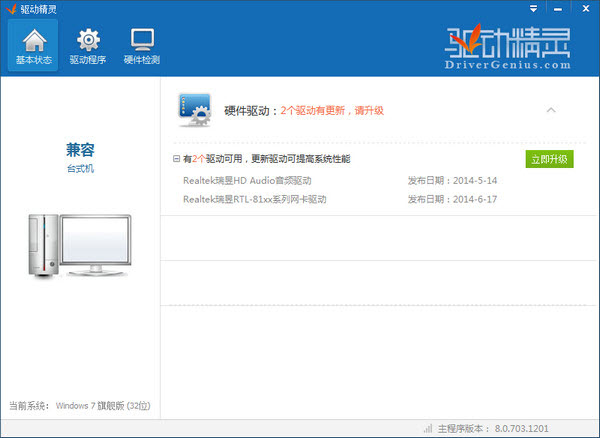This screenshot has height=438, width=600.
Task: Click the 台式机 link
Action: [80, 169]
